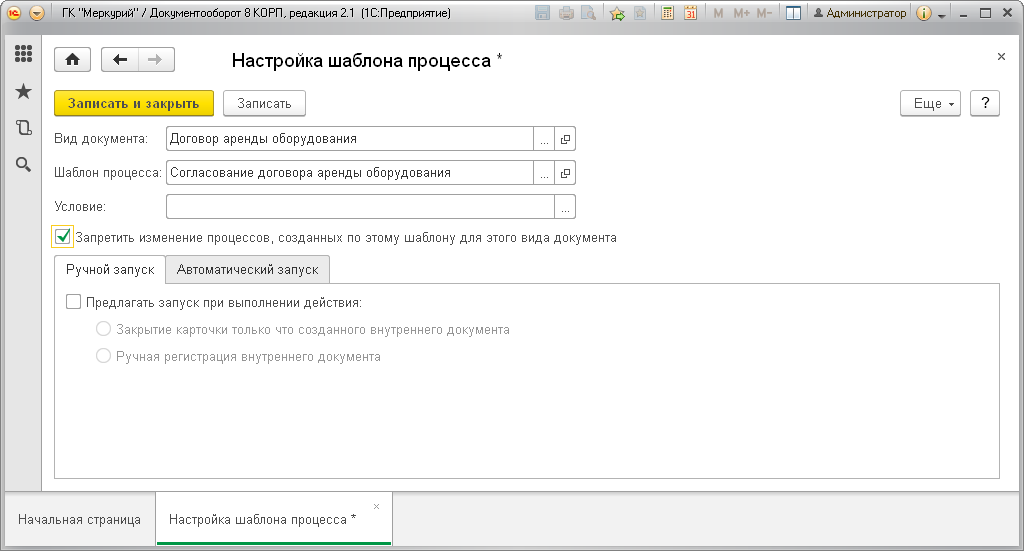Navigate back with left arrow
The image size is (1024, 551).
120,60
